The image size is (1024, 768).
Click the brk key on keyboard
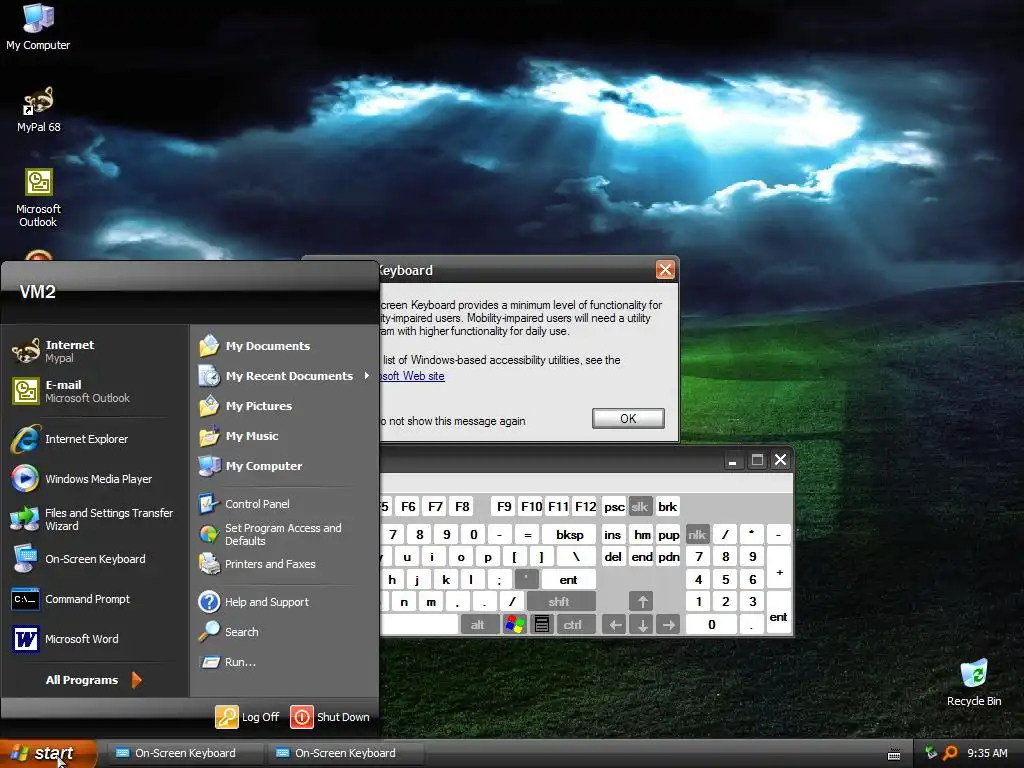[x=667, y=507]
